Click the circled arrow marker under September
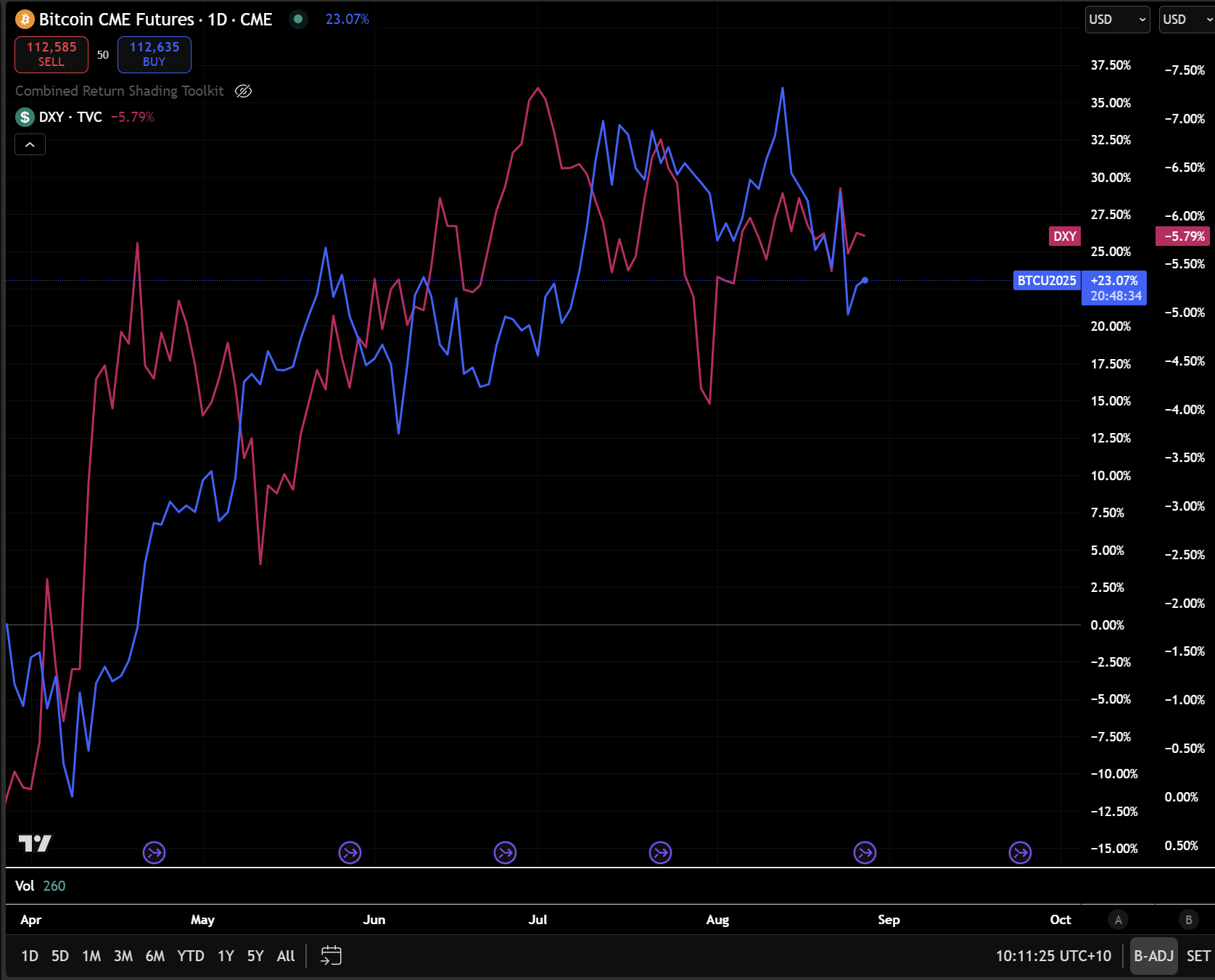 point(865,852)
